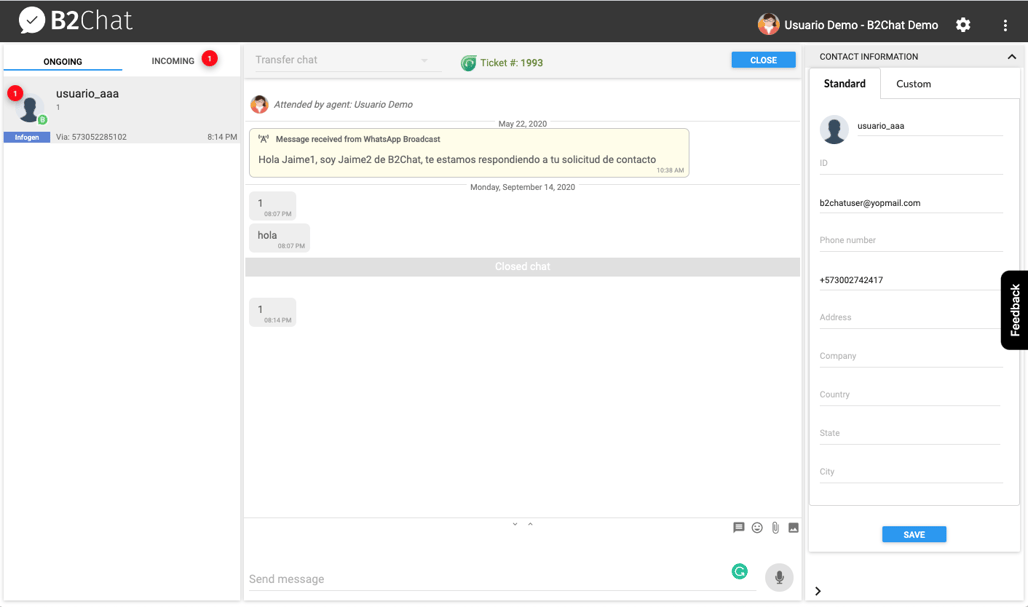1028x607 pixels.
Task: Open quick replies via the speech bubble icon
Action: [739, 527]
